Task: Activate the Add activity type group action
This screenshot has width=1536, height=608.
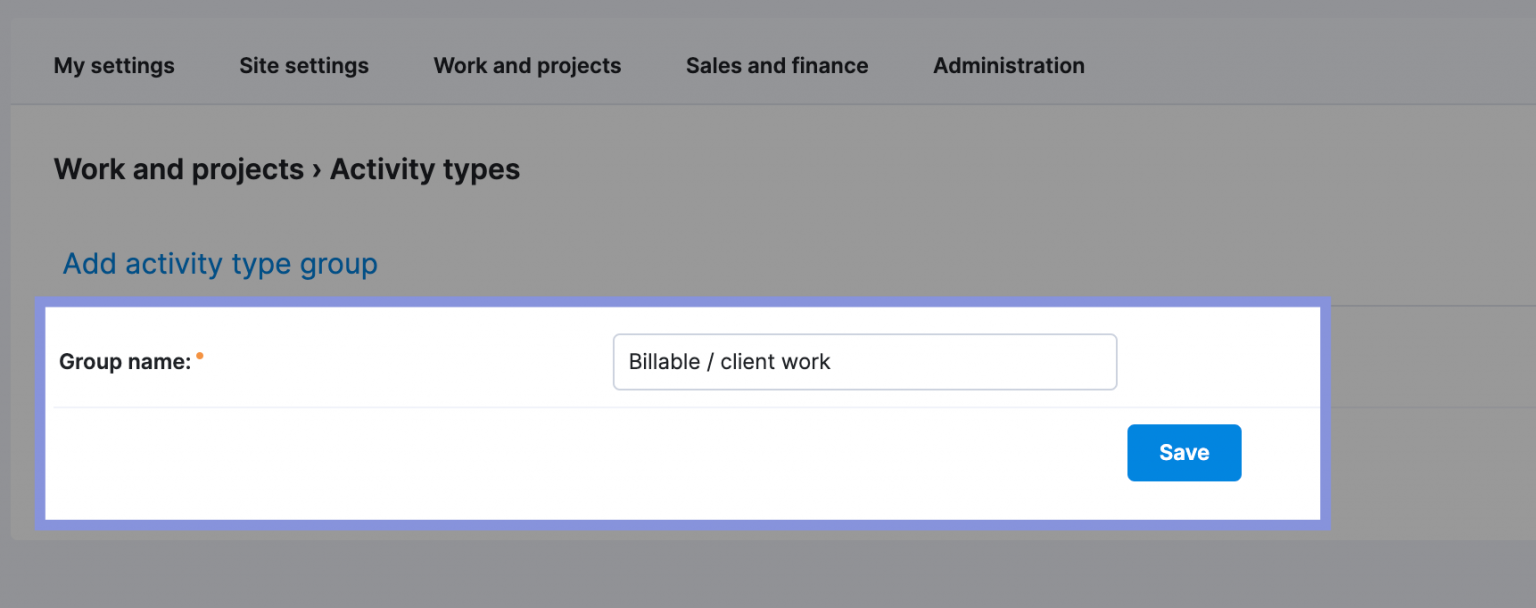Action: coord(219,263)
